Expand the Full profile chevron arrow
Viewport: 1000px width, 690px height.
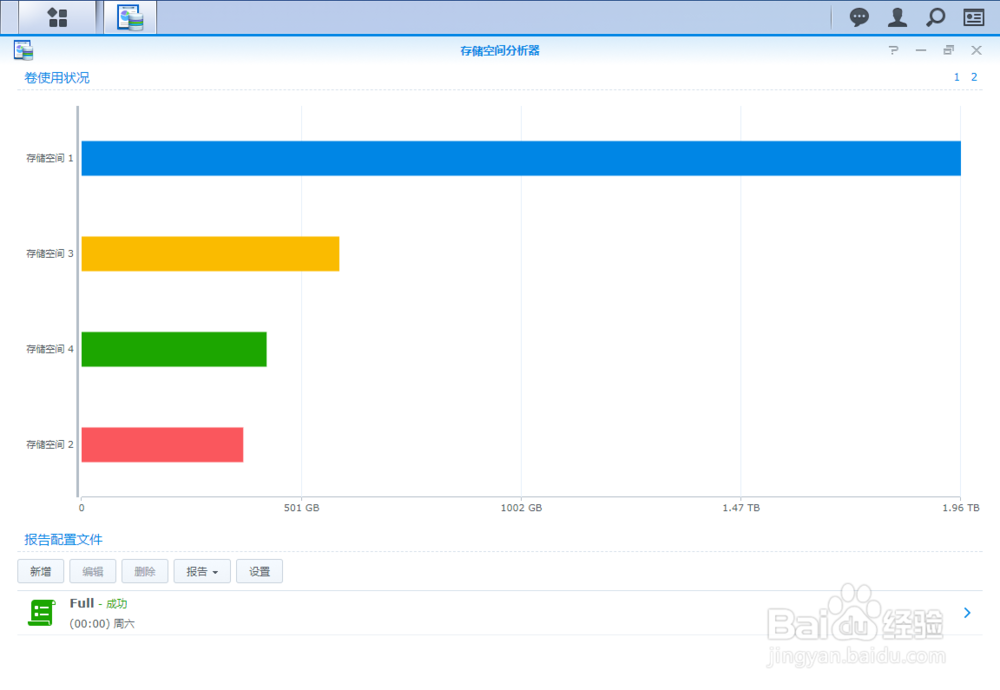[967, 613]
